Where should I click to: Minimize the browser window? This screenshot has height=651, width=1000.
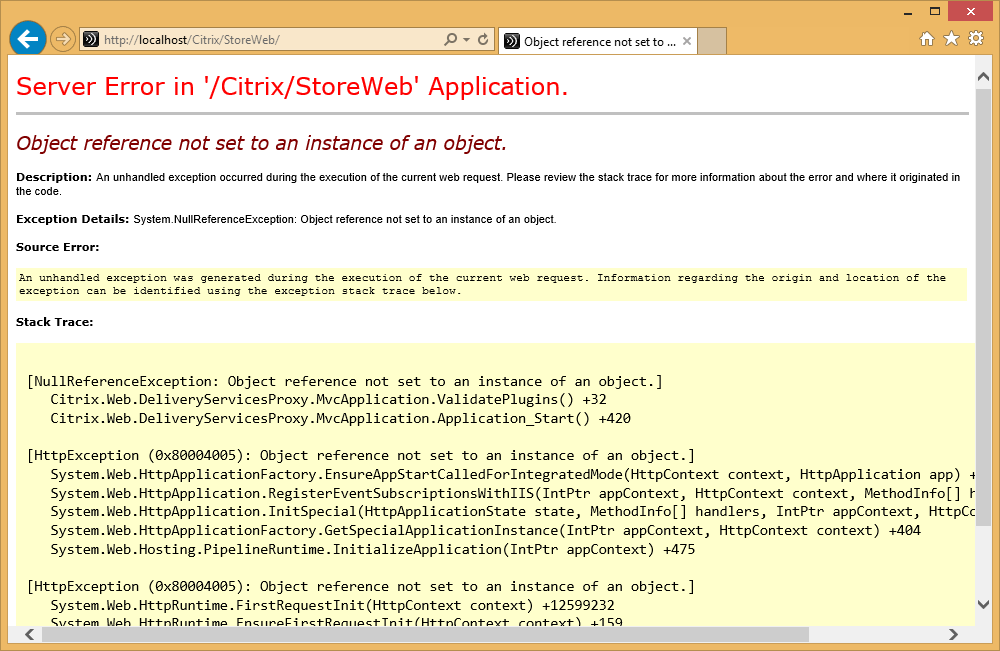[907, 10]
